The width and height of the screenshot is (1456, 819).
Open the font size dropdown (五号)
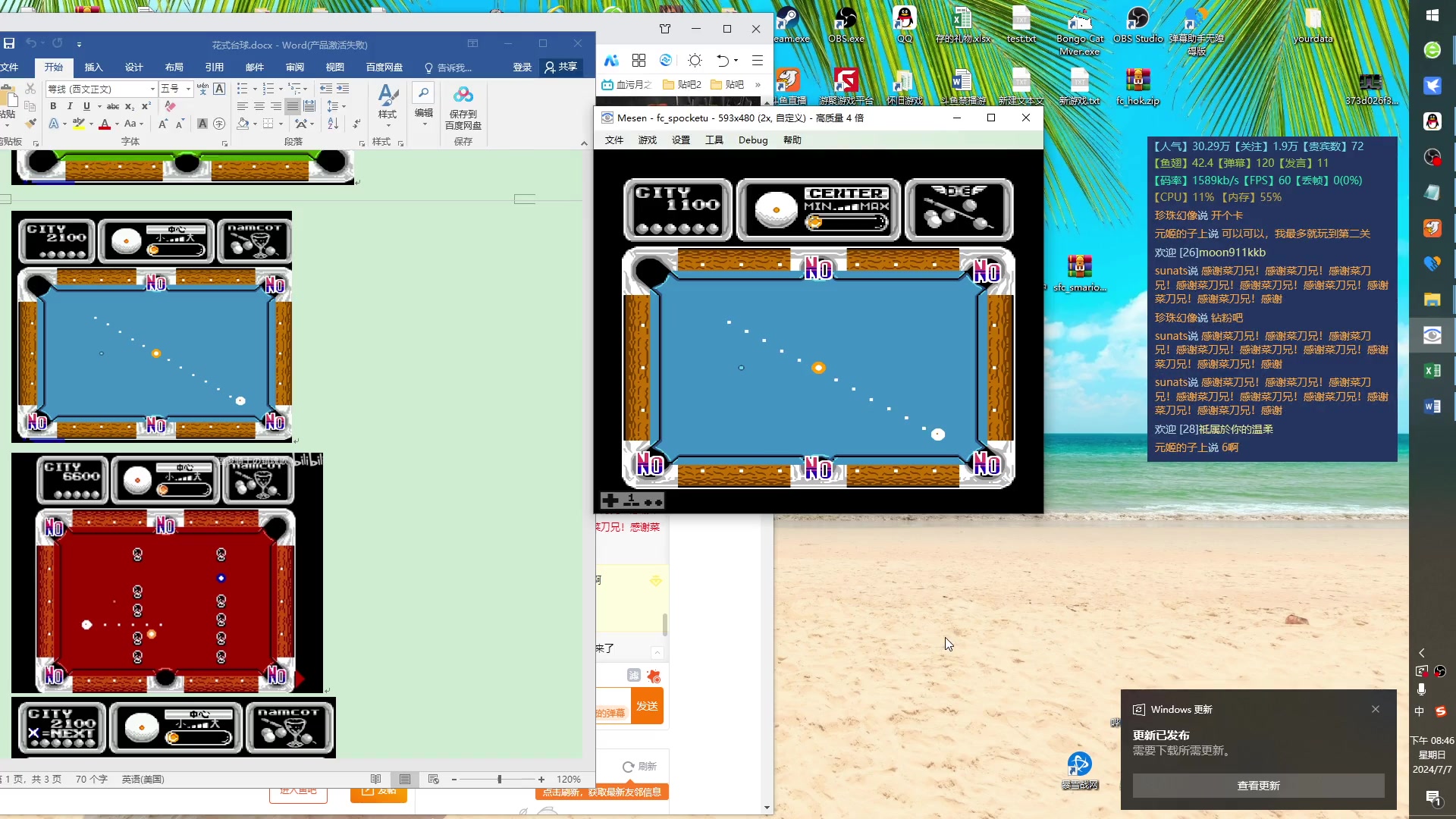[188, 89]
